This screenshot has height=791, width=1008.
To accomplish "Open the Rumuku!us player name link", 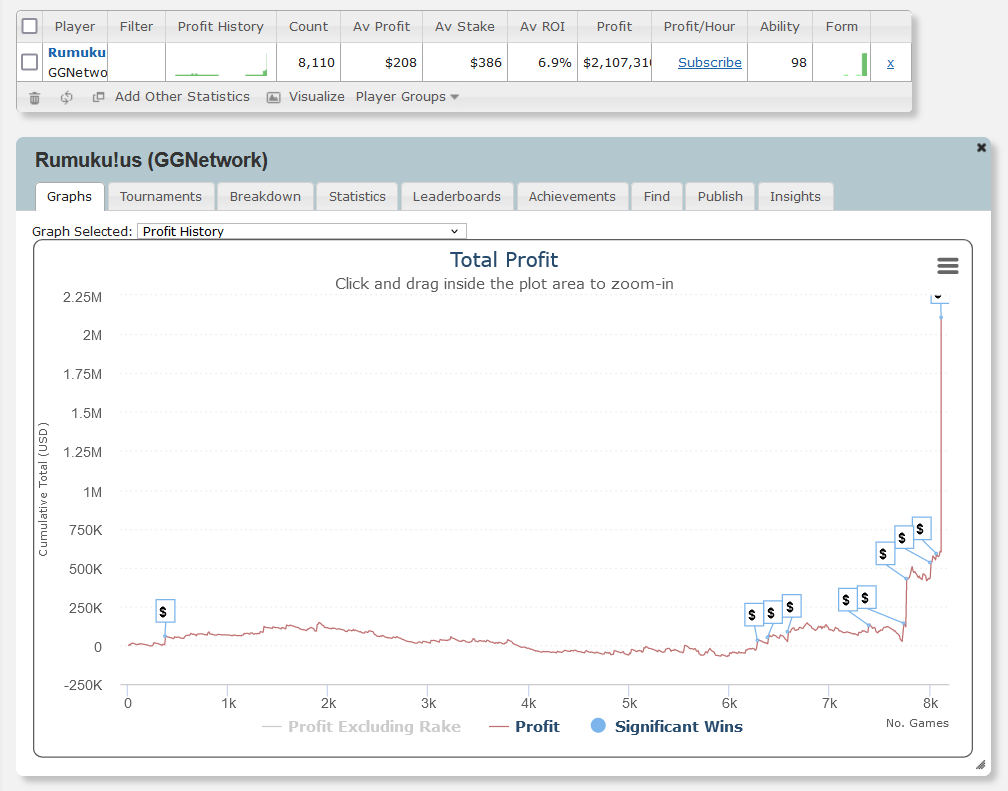I will tap(77, 52).
